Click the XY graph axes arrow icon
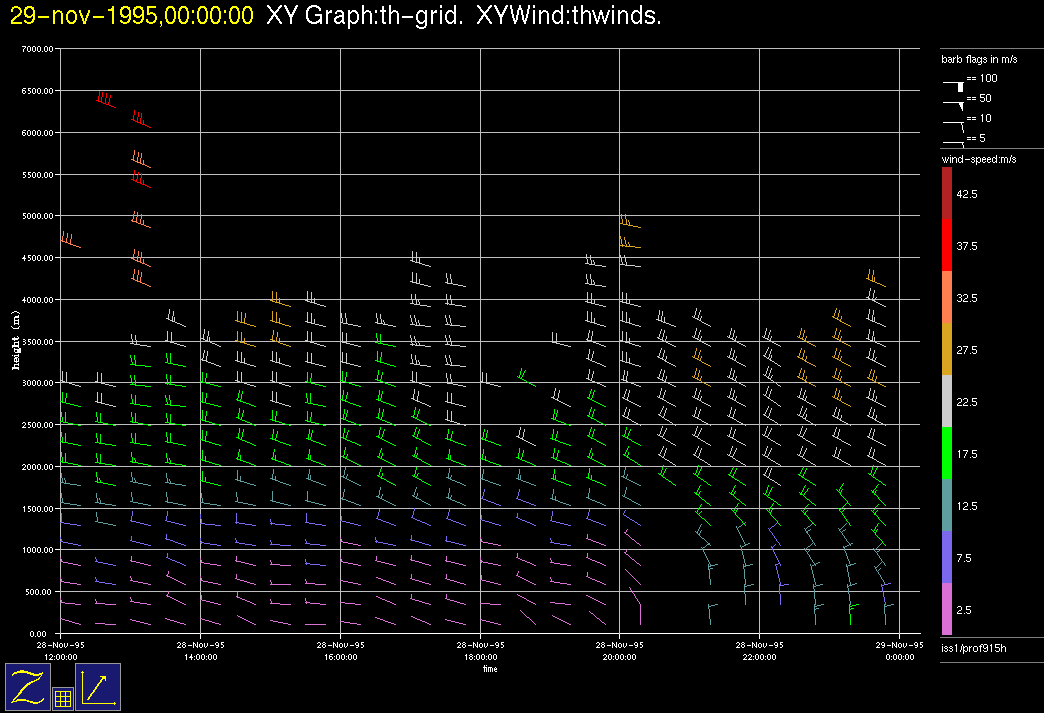This screenshot has height=713, width=1044. click(98, 687)
